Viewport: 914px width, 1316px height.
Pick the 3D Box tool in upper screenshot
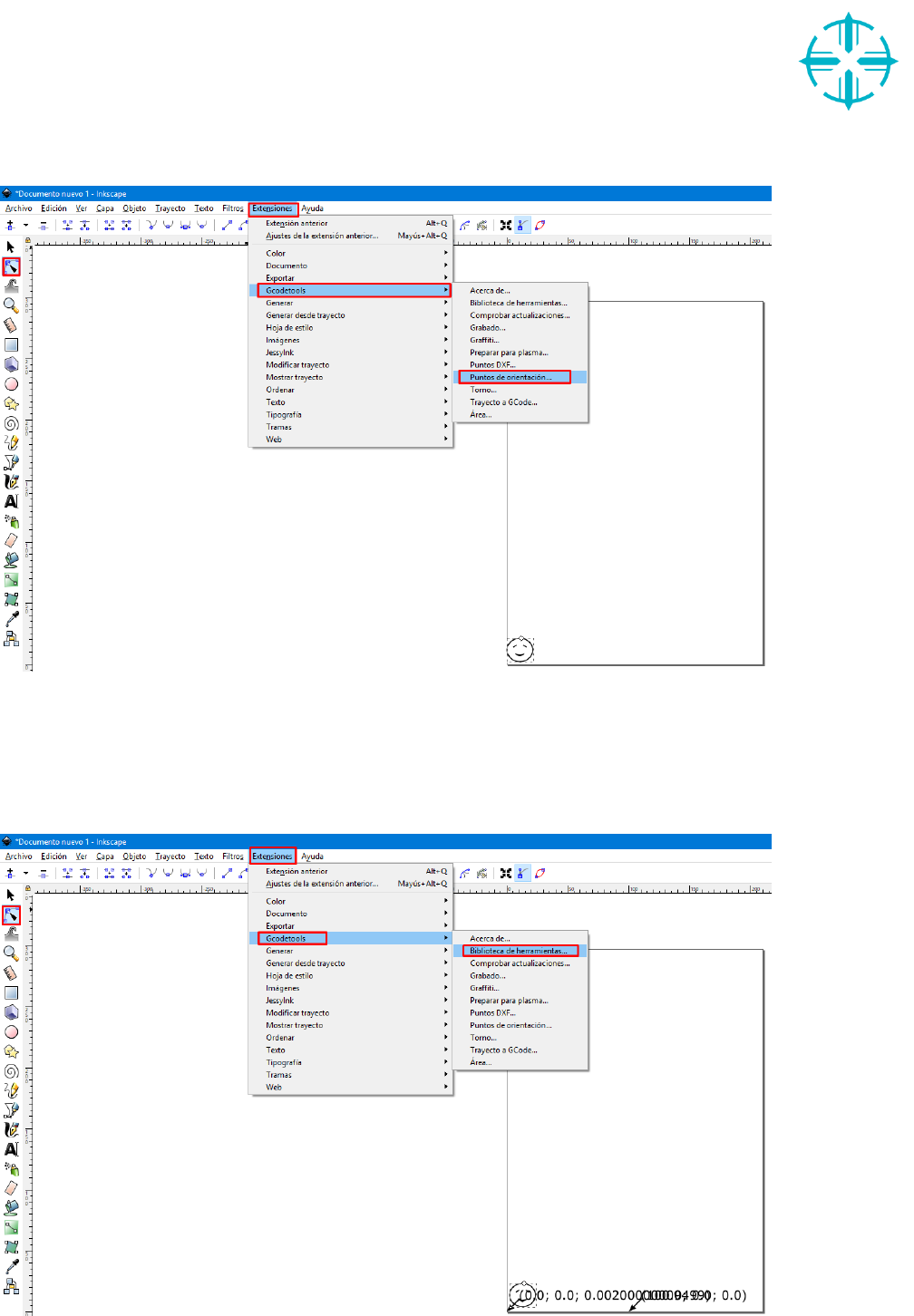point(11,363)
